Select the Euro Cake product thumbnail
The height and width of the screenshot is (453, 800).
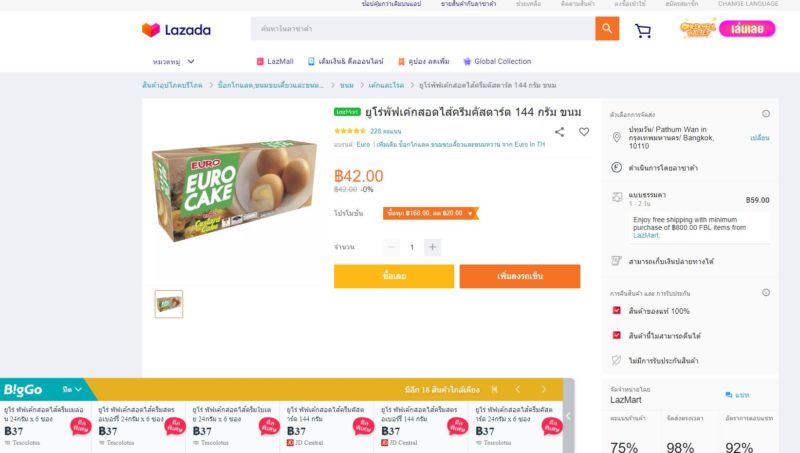[169, 304]
